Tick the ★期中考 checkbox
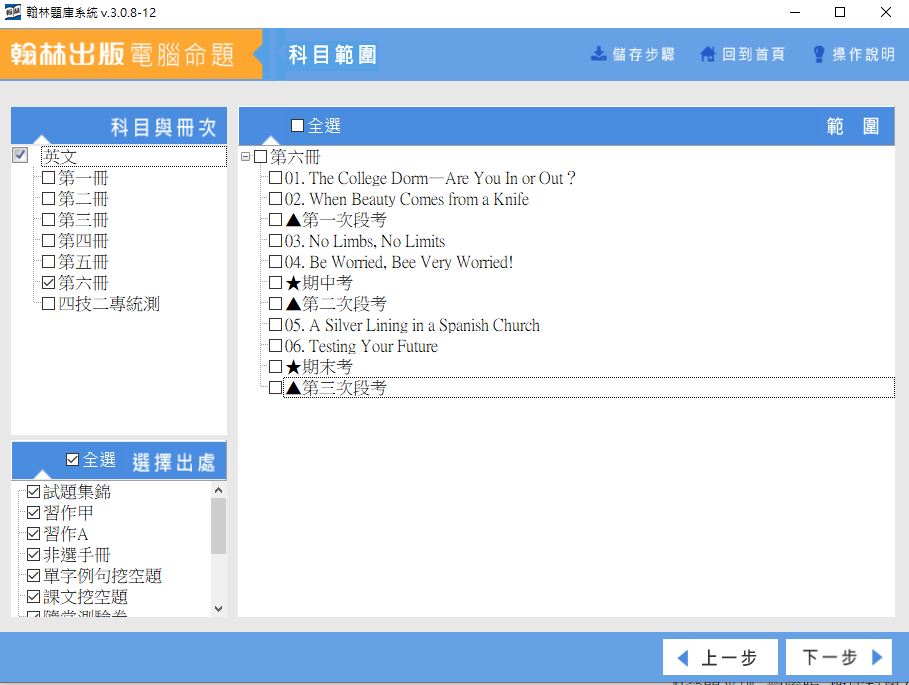Screen dimensions: 909x685 275,282
